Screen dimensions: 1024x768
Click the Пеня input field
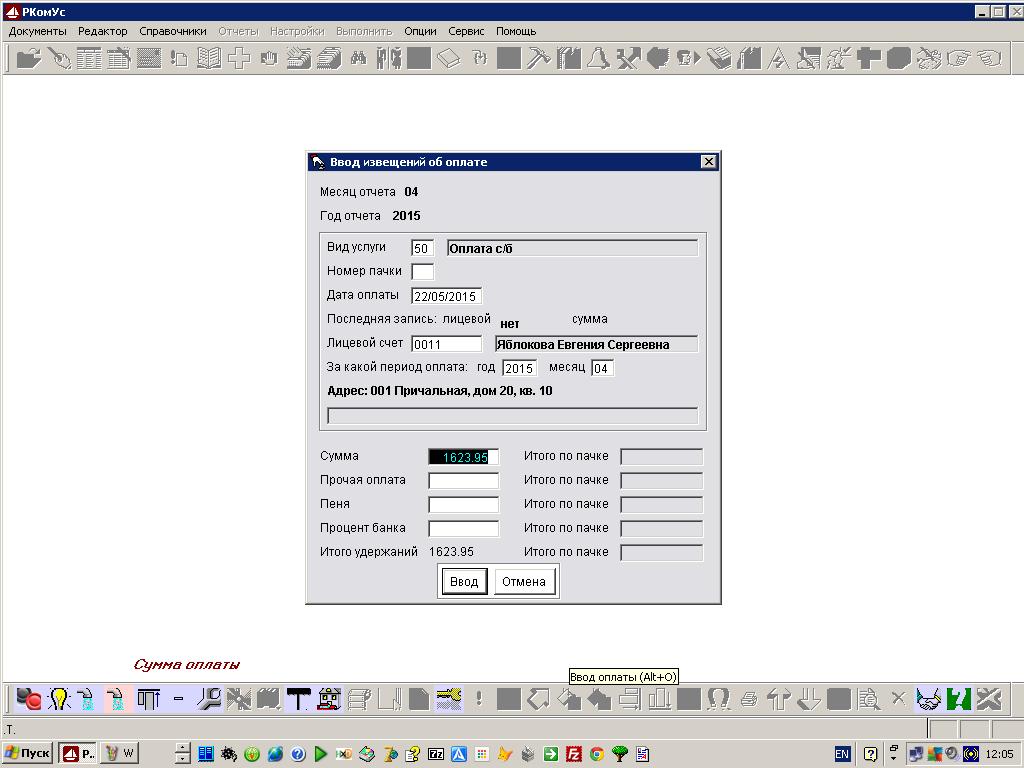463,505
